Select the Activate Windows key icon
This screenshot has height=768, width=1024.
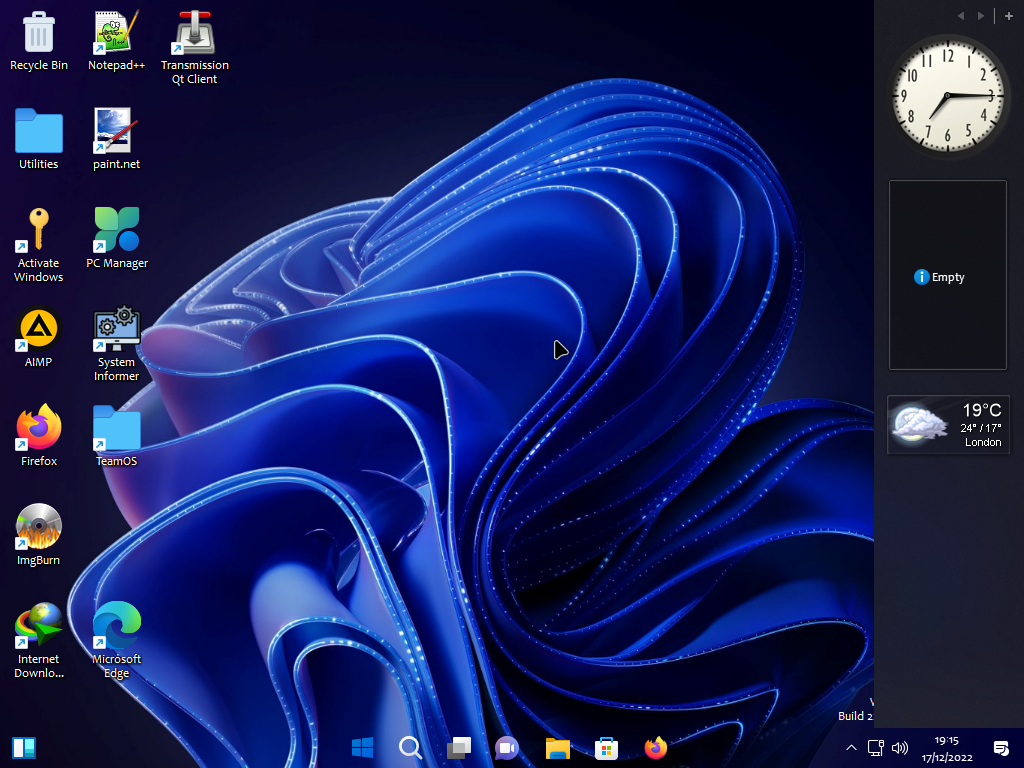39,231
